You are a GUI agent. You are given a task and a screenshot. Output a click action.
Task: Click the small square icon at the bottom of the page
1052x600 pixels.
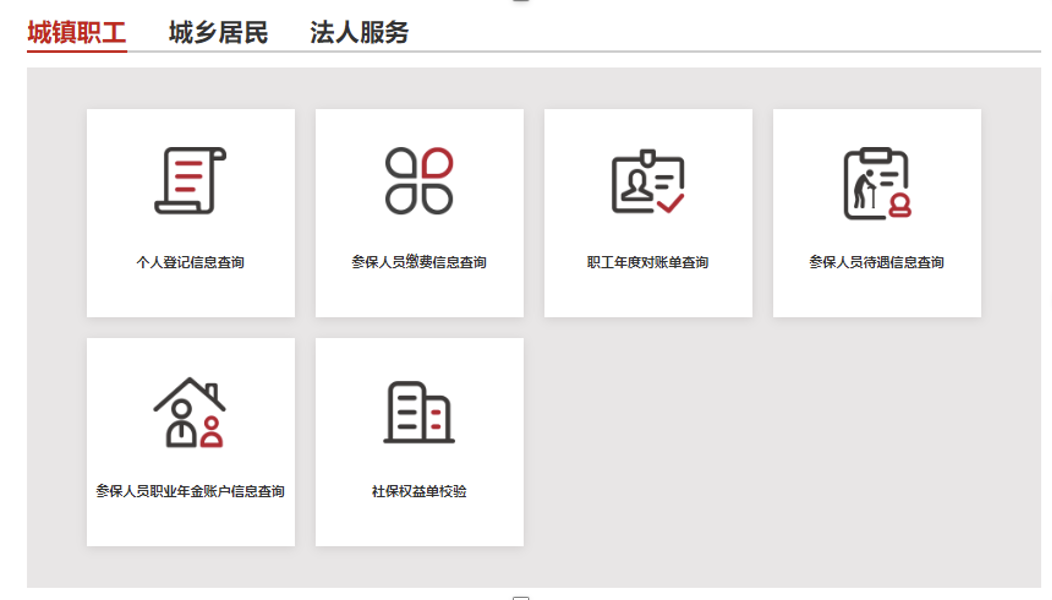pyautogui.click(x=521, y=596)
